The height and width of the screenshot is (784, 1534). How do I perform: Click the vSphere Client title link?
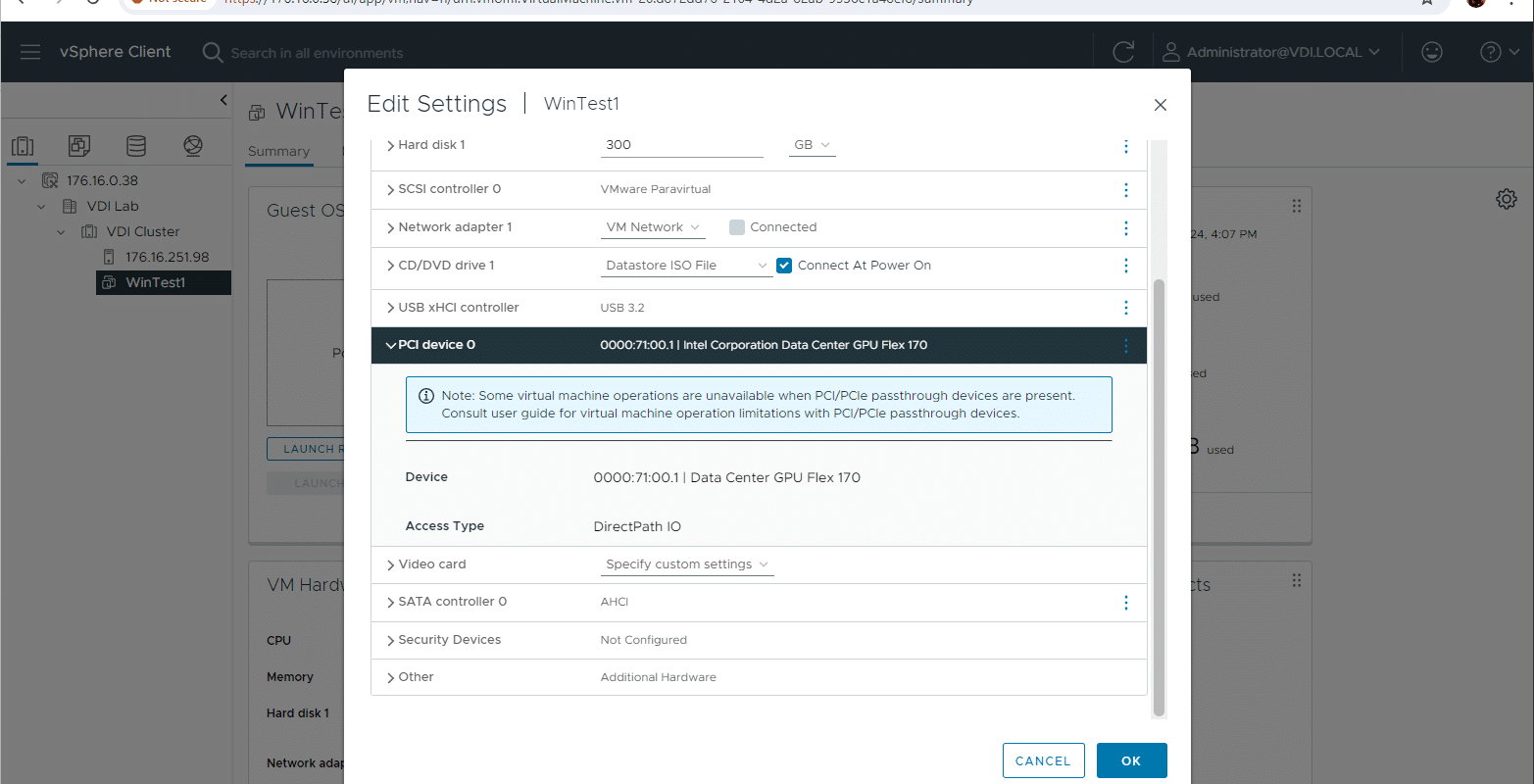[115, 52]
